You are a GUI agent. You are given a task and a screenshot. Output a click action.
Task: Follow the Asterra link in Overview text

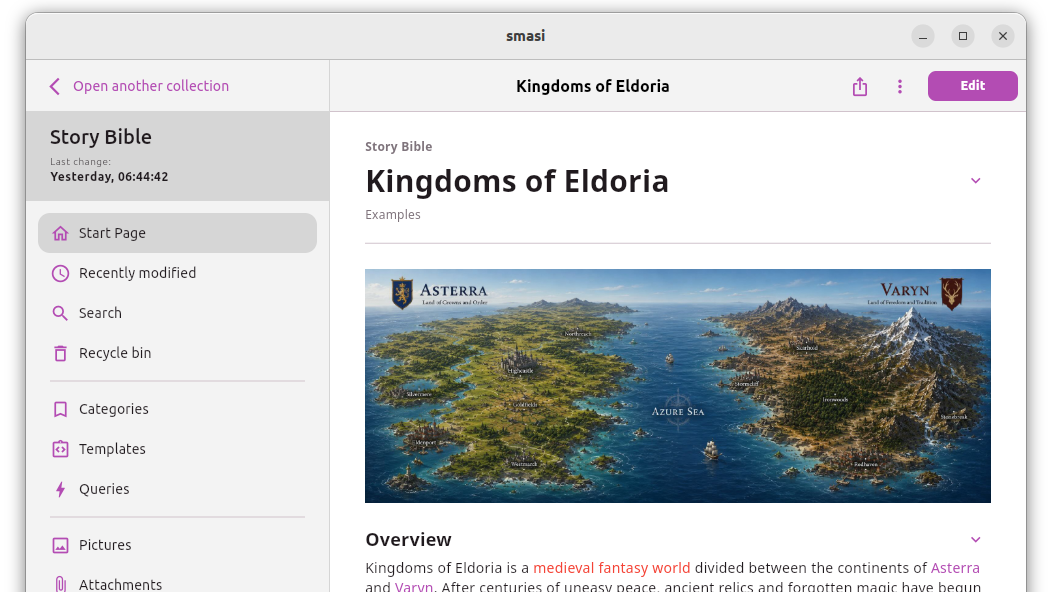click(x=955, y=568)
